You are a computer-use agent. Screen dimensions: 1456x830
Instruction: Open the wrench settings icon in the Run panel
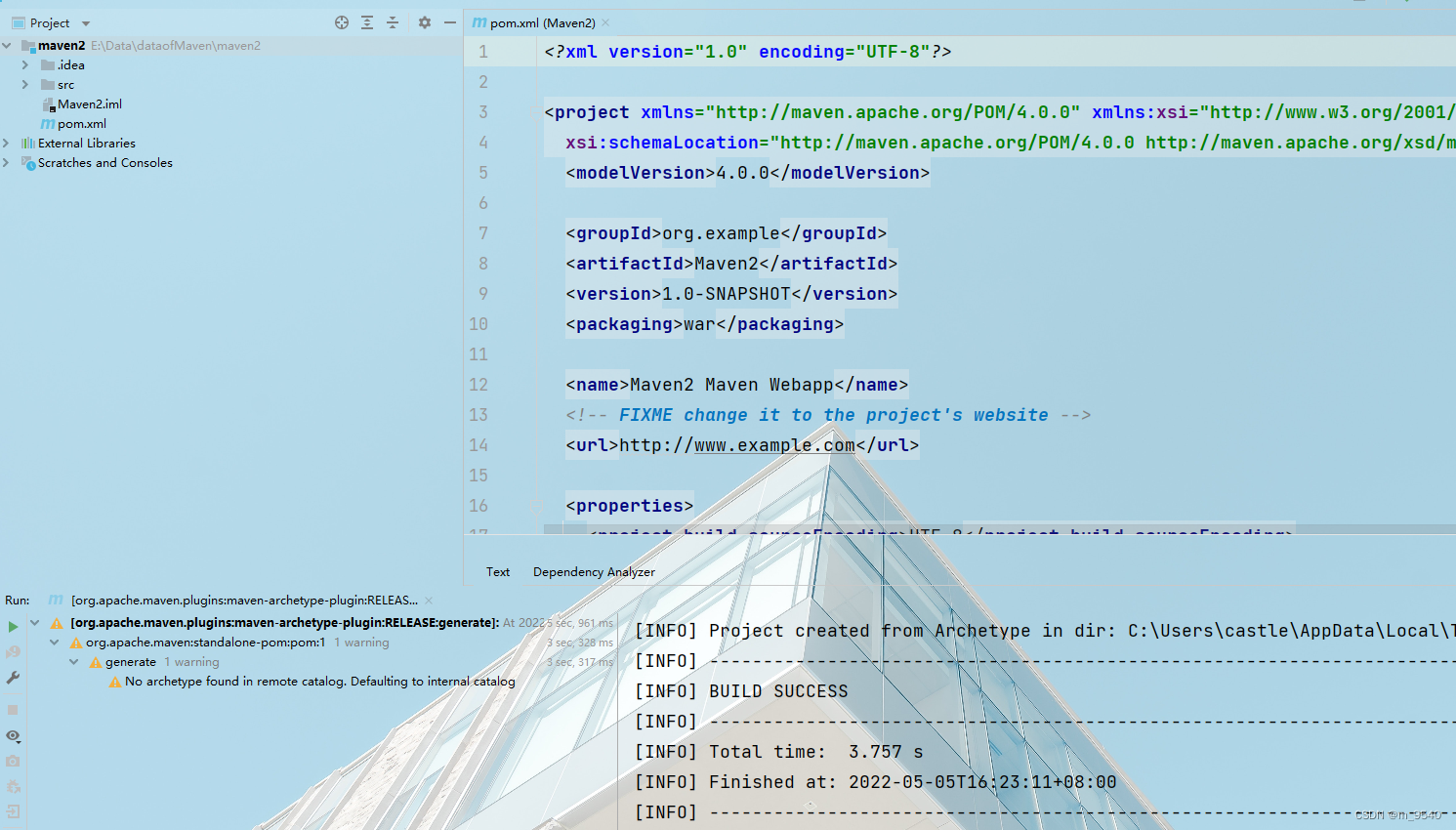tap(13, 678)
